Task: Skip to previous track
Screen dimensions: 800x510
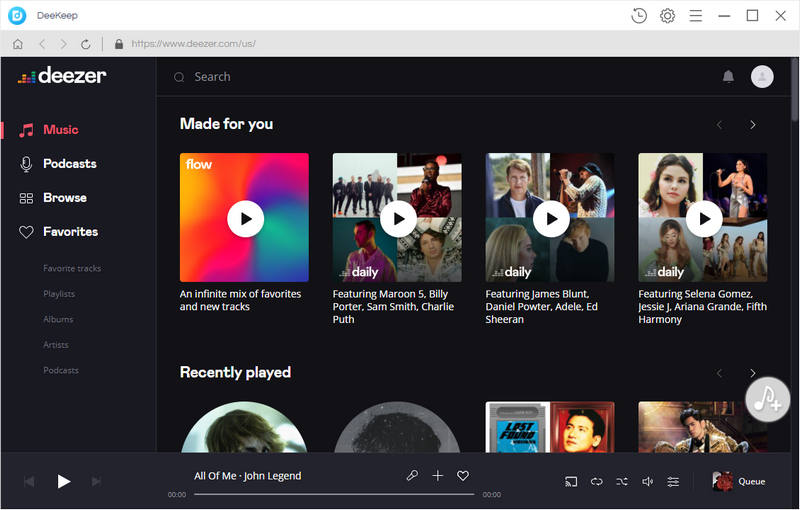Action: click(x=29, y=481)
